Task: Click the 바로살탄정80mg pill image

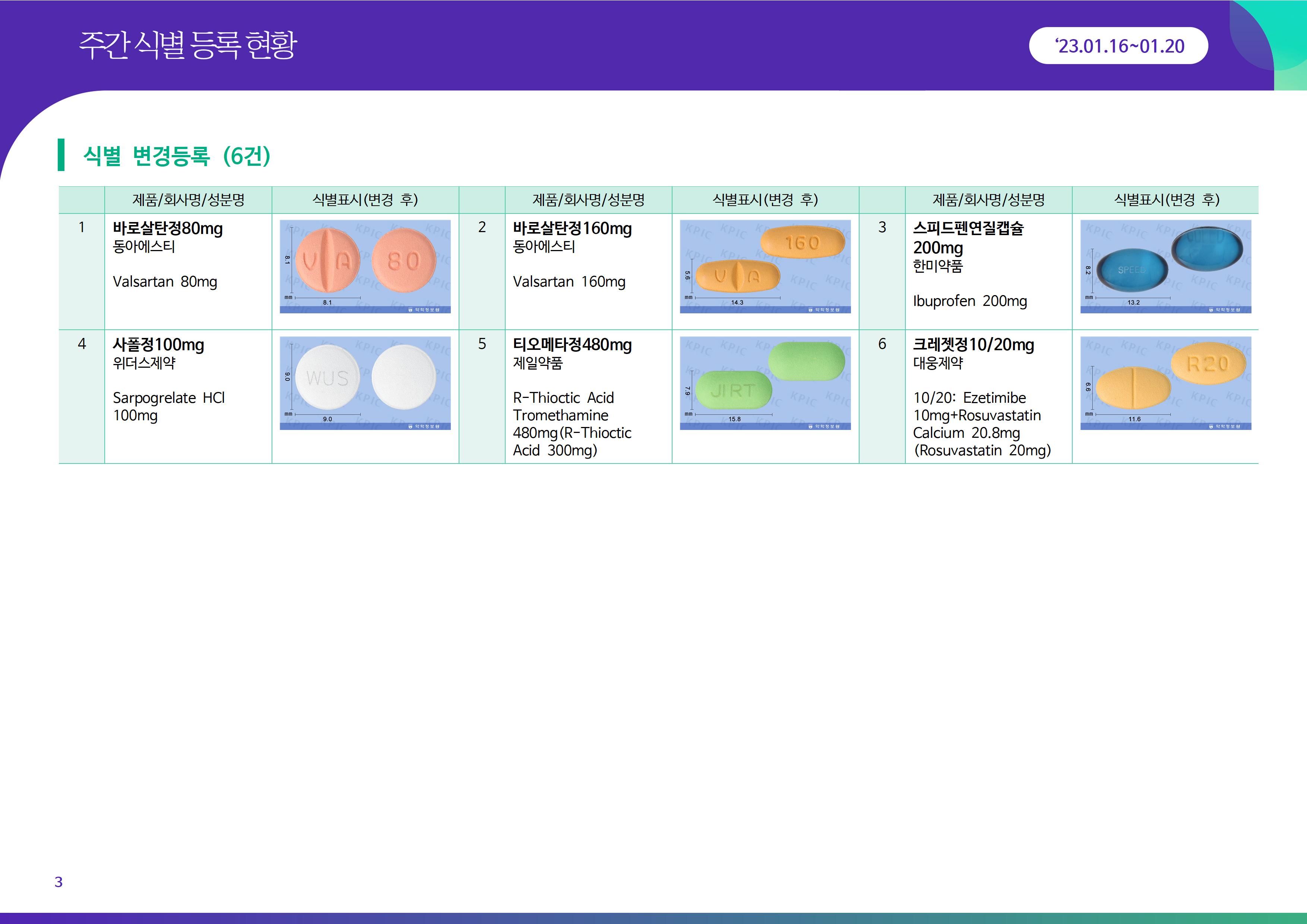Action: (365, 266)
